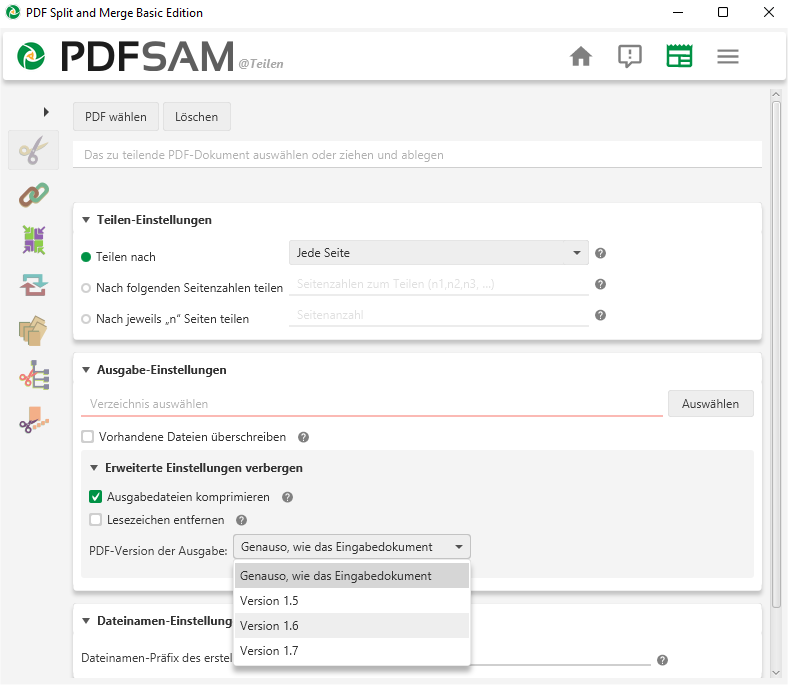Click the Seitenanzahl input field
Viewport: 788px width, 685px height.
pos(438,316)
